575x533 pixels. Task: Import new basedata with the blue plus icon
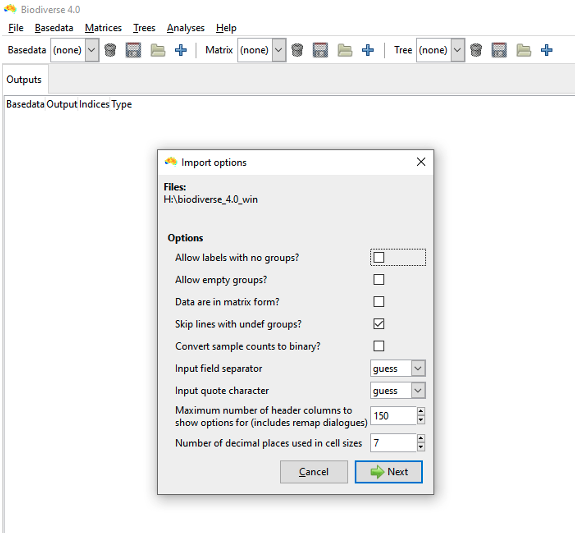181,50
